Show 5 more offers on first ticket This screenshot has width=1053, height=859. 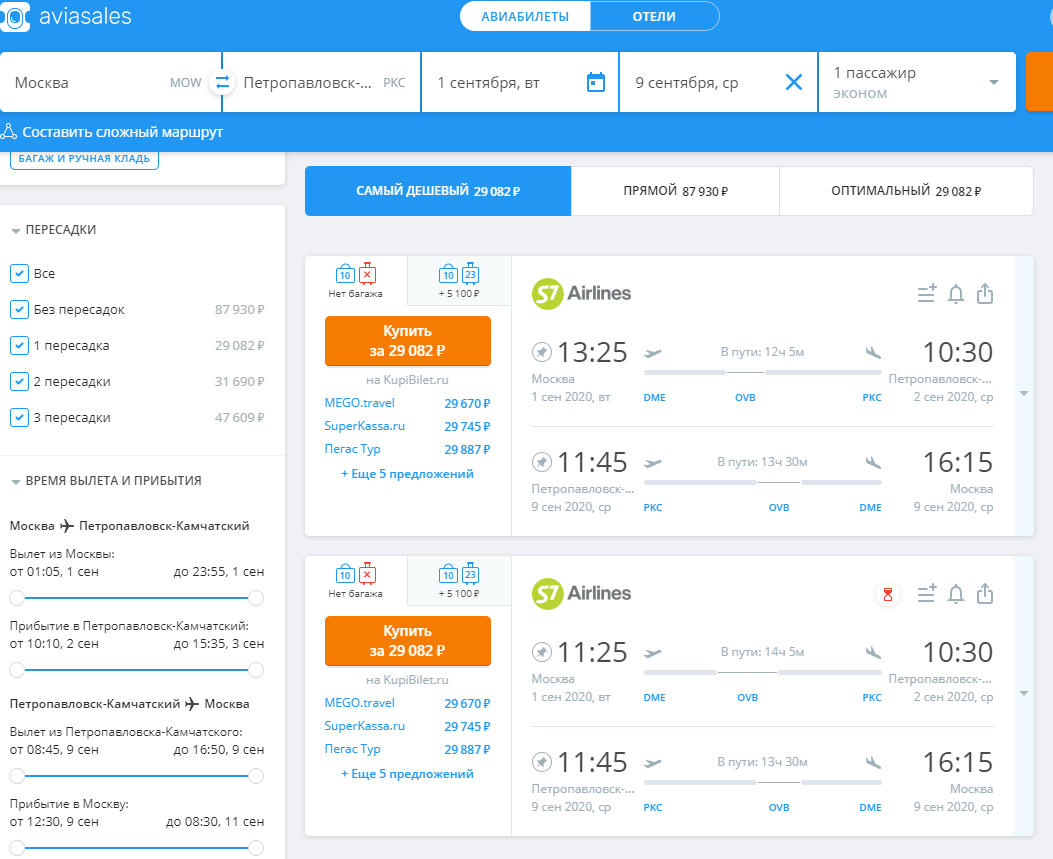[x=408, y=474]
